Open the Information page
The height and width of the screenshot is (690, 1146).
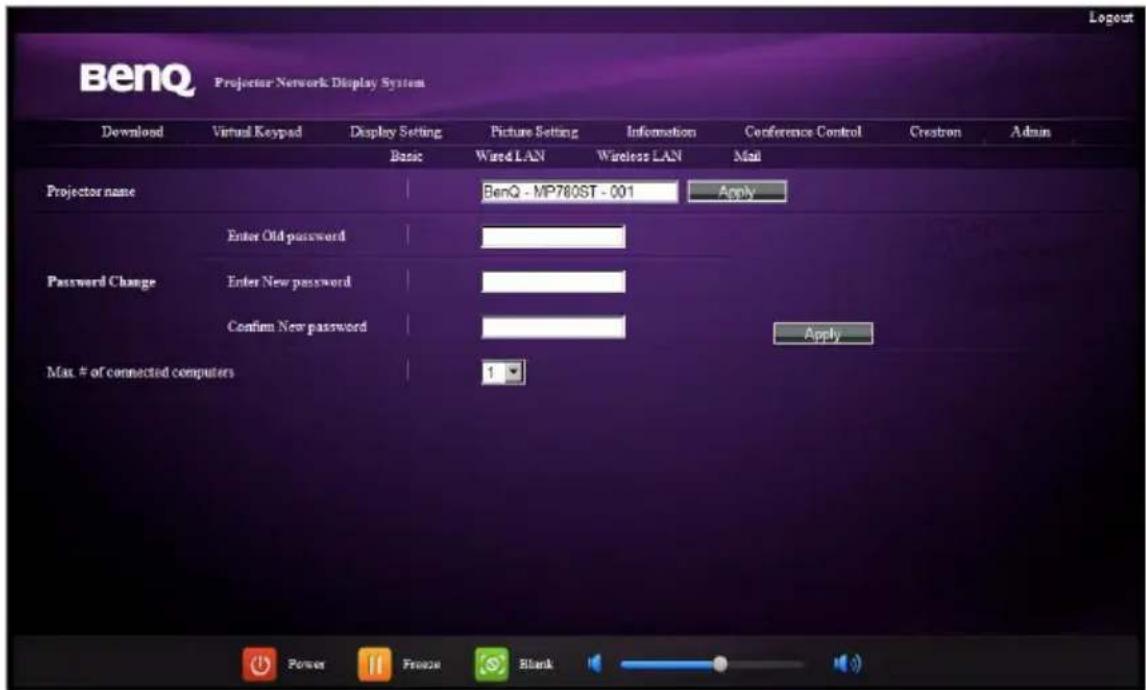[x=661, y=132]
